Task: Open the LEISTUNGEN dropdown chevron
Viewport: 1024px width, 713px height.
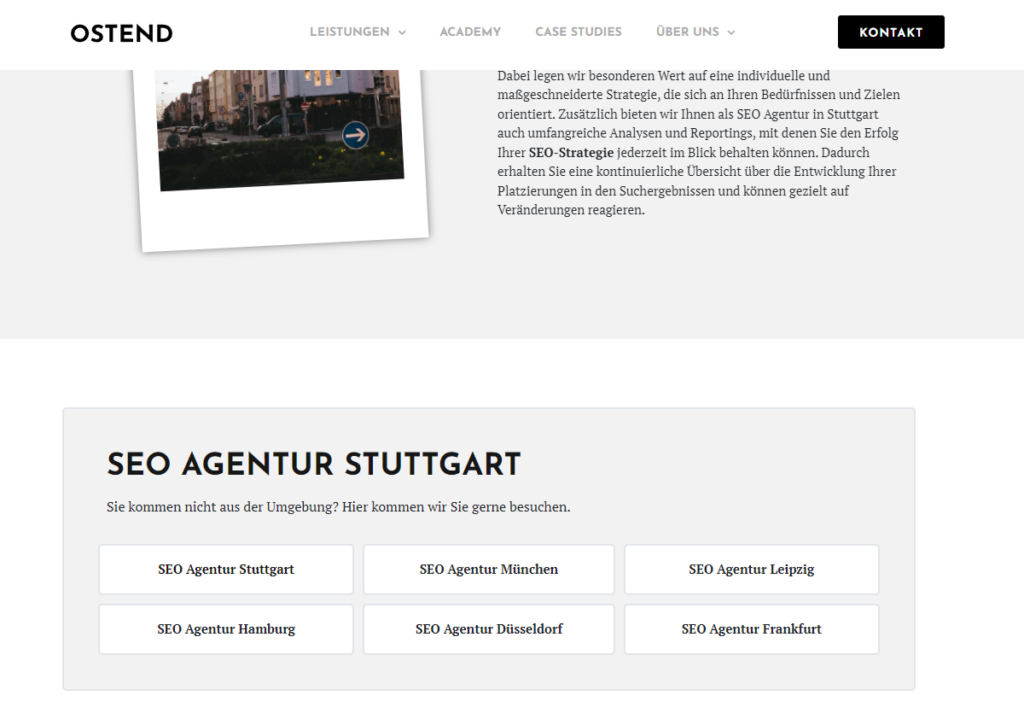Action: 403,32
